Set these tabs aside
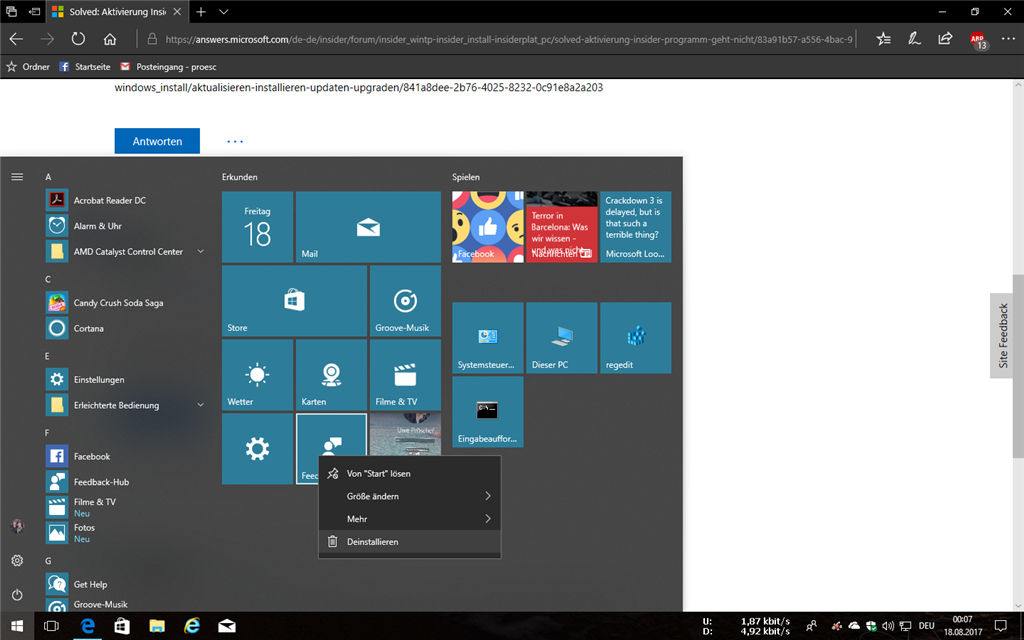This screenshot has height=640, width=1024. tap(35, 11)
